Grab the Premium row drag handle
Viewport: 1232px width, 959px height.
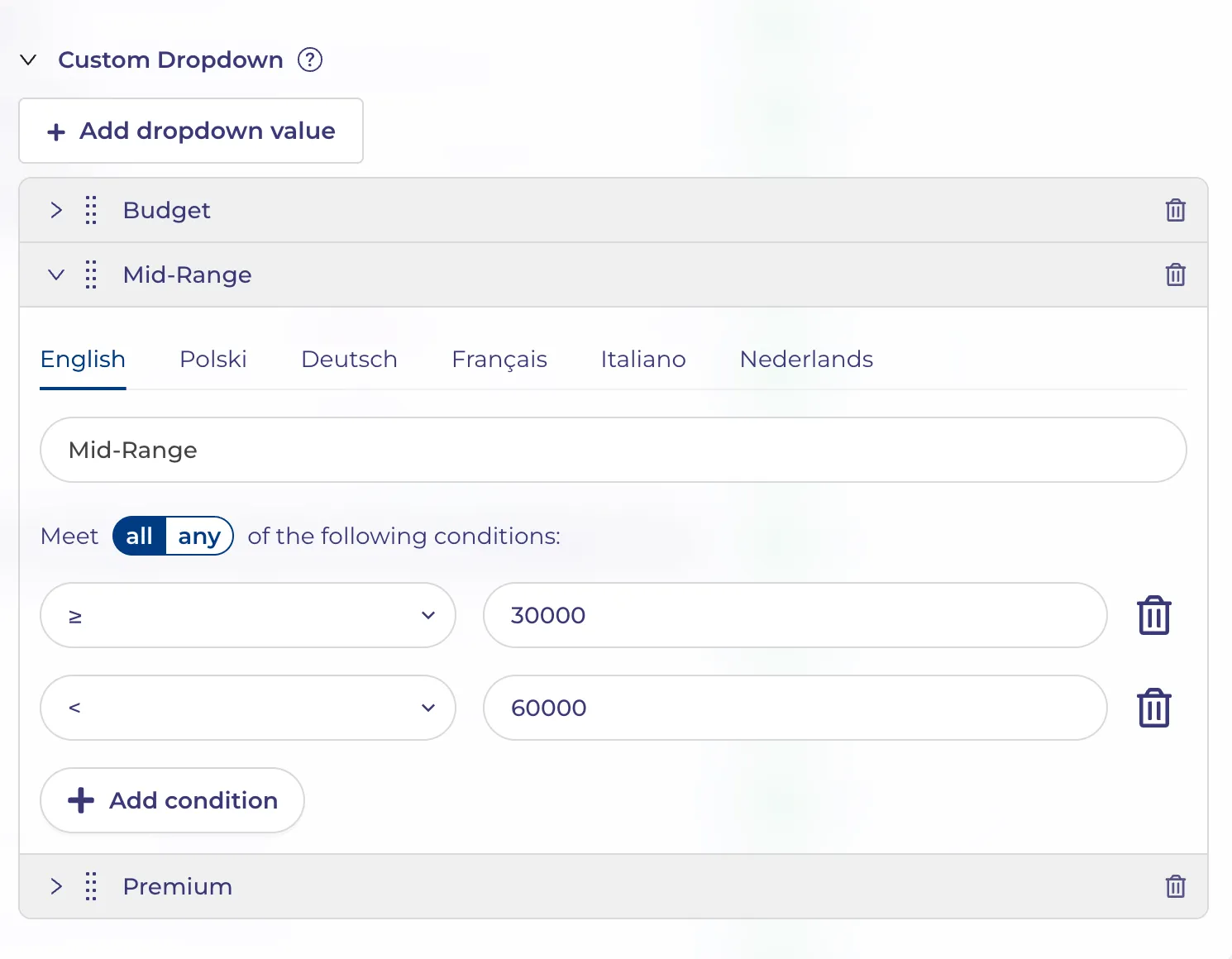coord(91,886)
